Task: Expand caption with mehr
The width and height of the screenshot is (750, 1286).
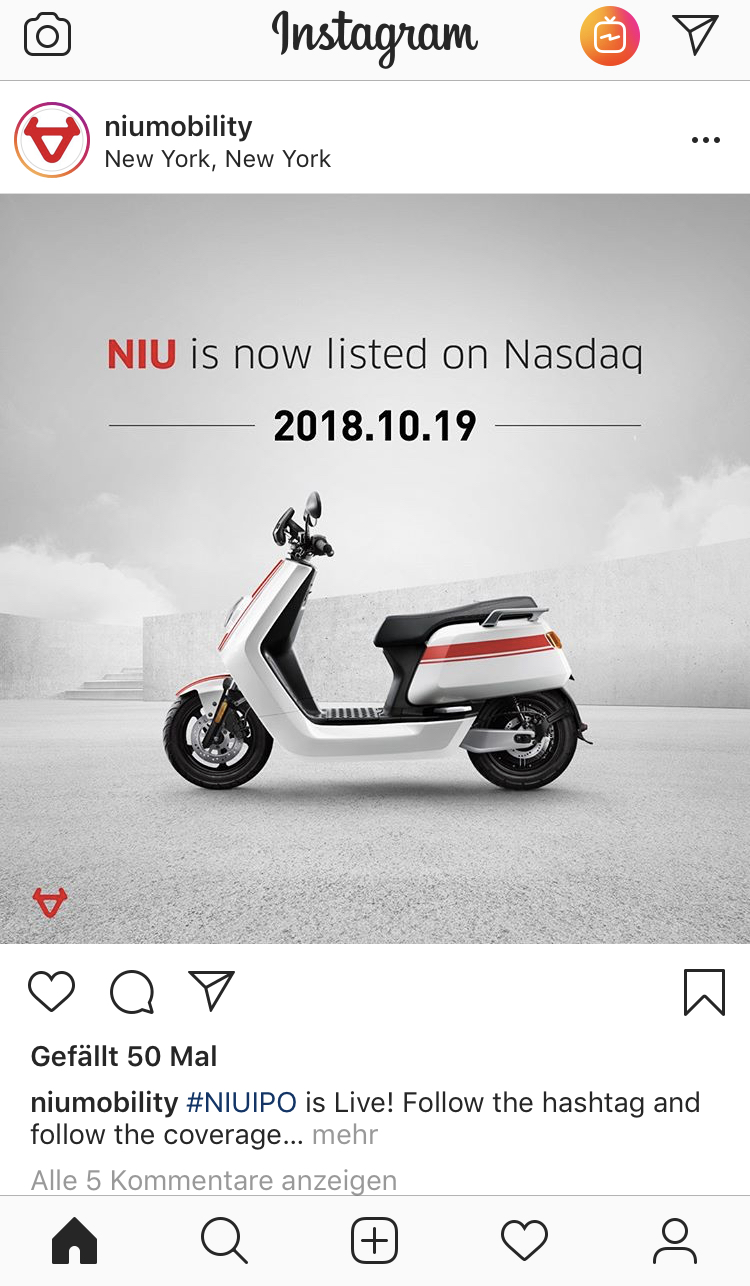Action: (x=345, y=1135)
